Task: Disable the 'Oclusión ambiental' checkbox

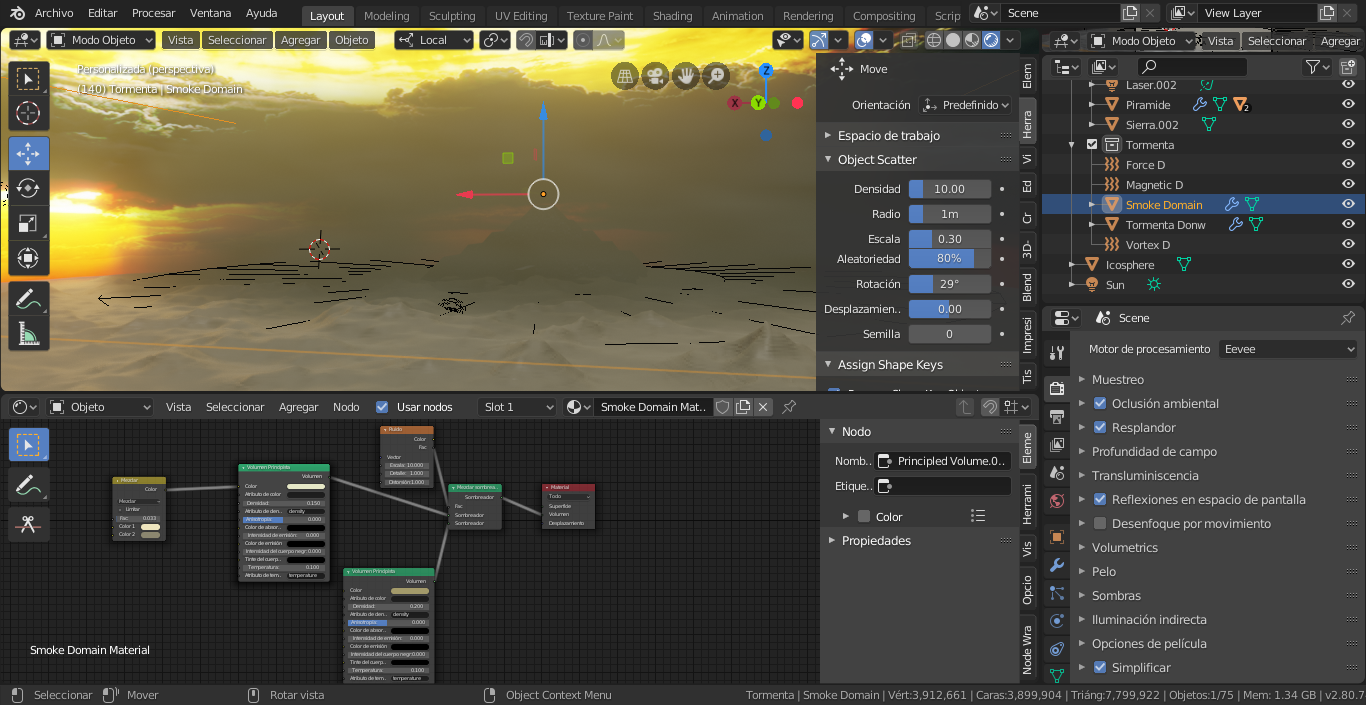Action: (1100, 403)
